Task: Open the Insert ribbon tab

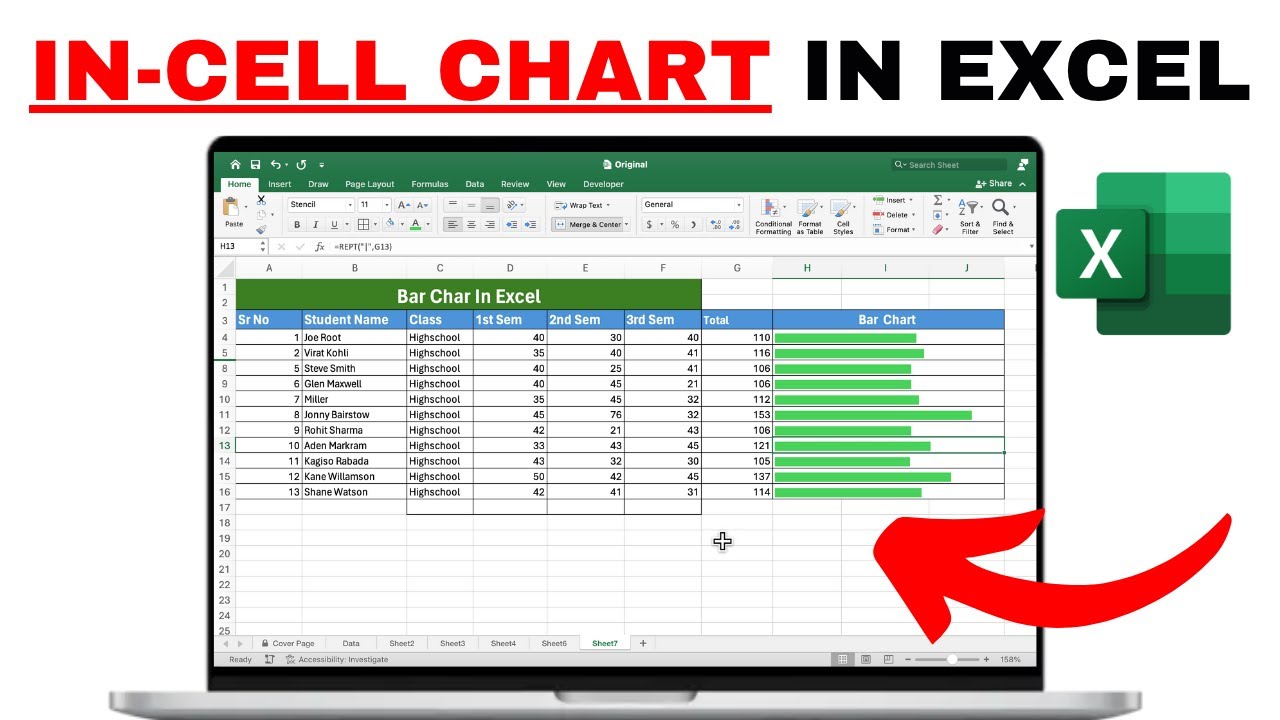Action: tap(280, 184)
